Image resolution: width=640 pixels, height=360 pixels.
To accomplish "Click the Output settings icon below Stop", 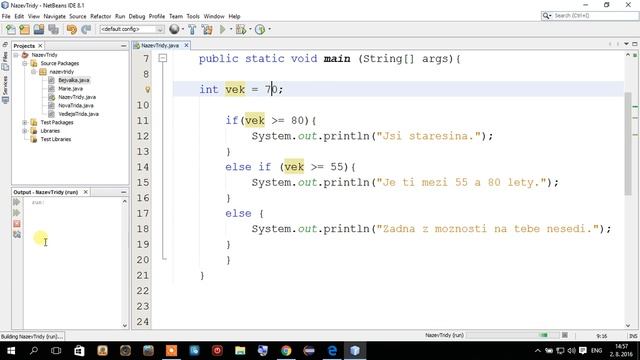I will [x=17, y=235].
